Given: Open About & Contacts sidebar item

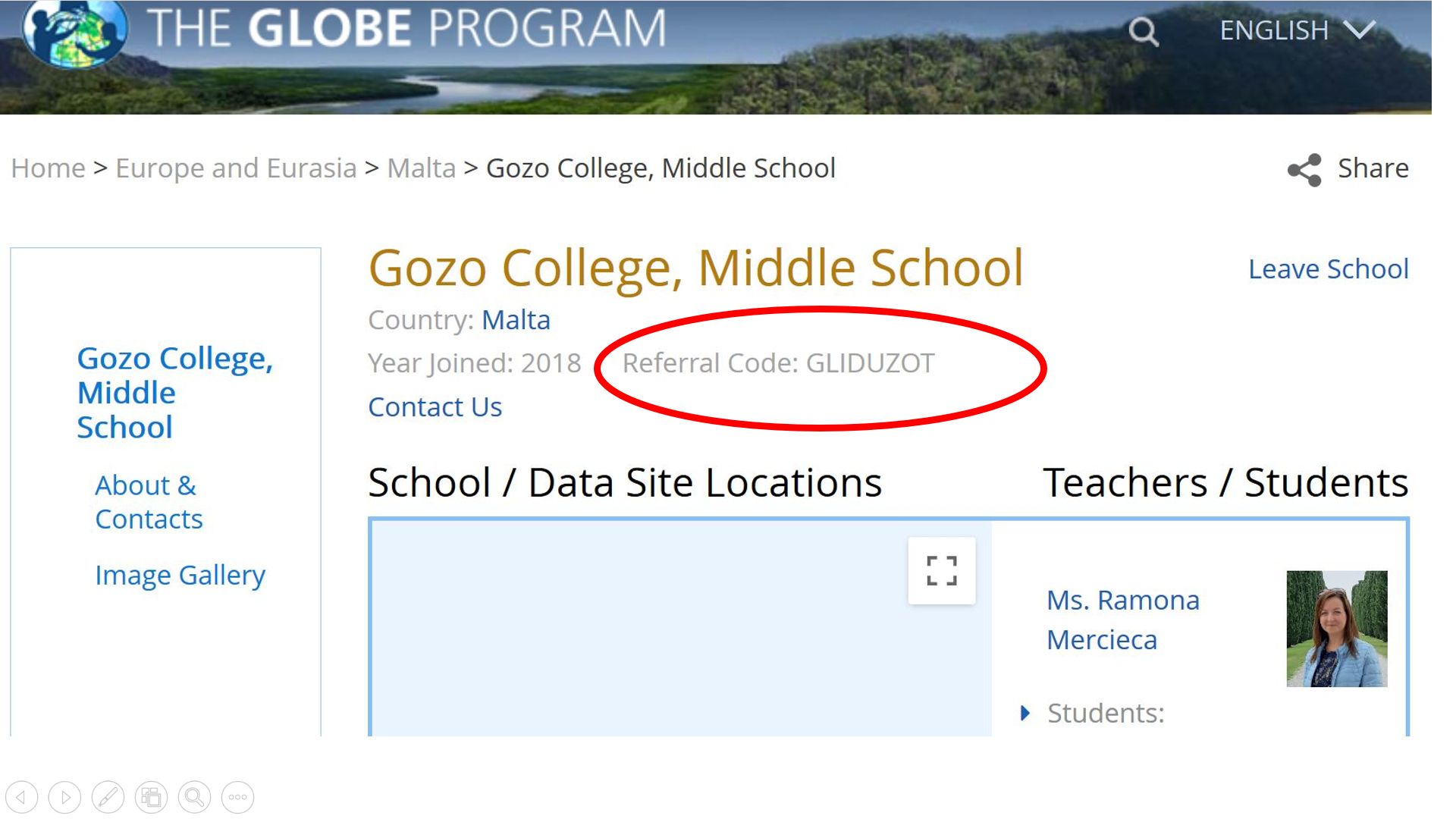Looking at the screenshot, I should [149, 502].
